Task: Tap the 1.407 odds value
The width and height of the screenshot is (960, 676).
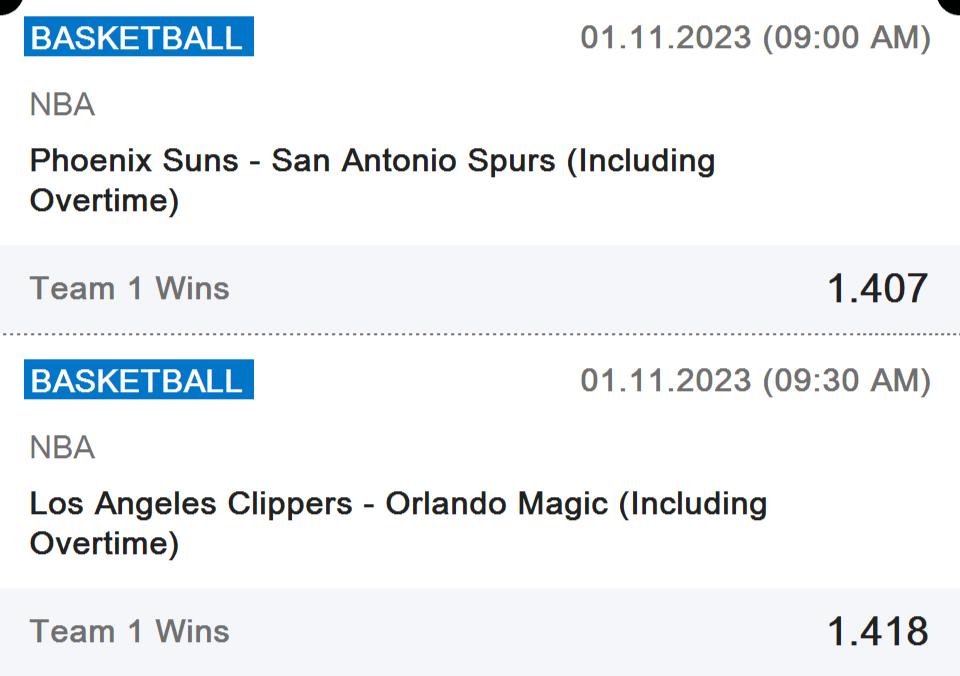Action: pyautogui.click(x=877, y=289)
